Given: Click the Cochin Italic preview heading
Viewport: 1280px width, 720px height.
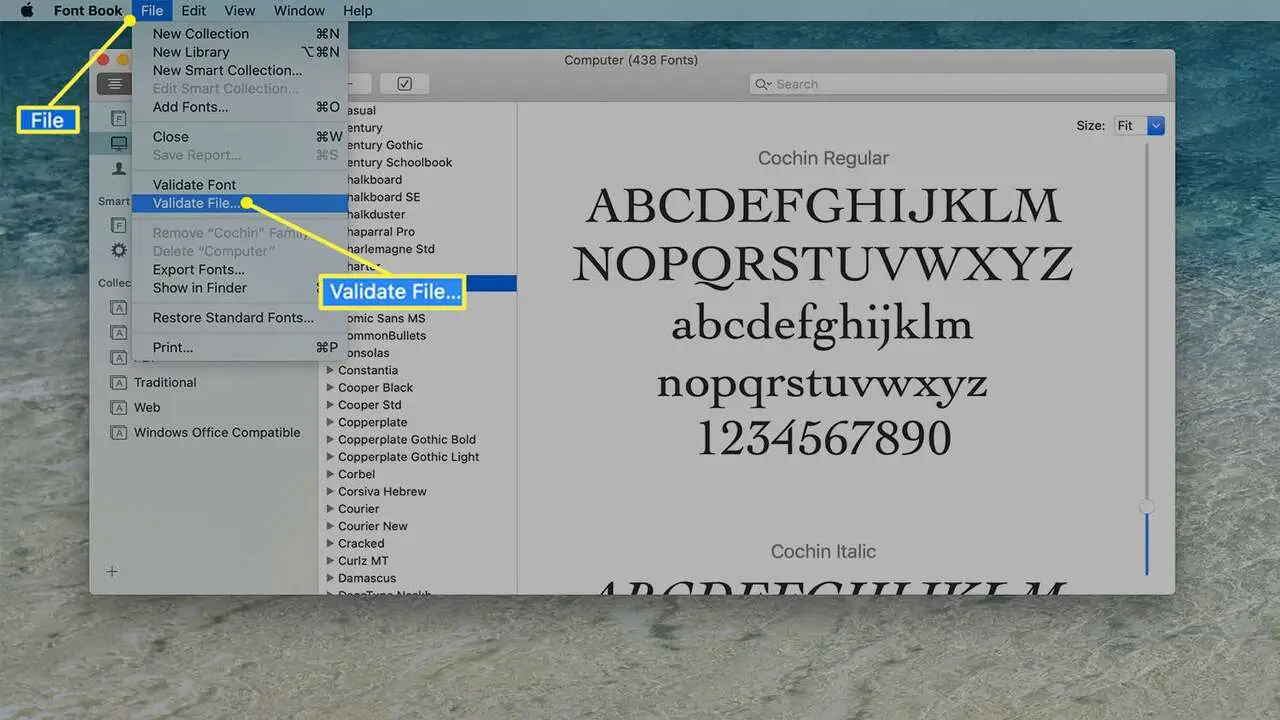Looking at the screenshot, I should pos(823,551).
